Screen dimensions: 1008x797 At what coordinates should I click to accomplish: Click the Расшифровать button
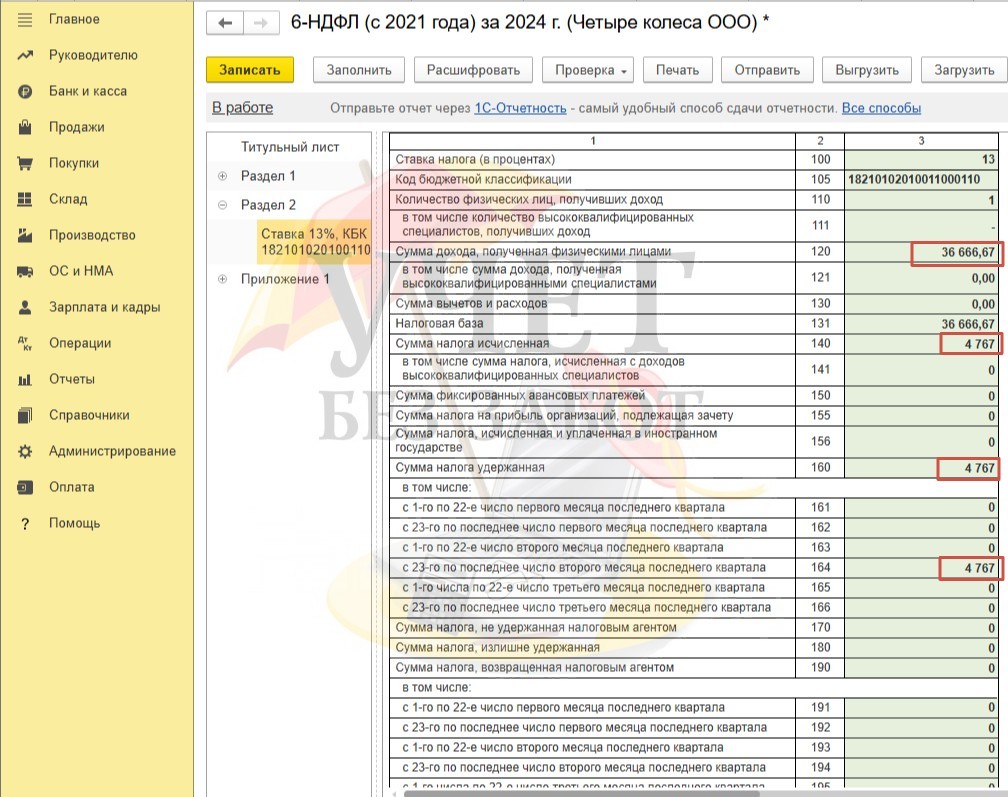point(473,70)
